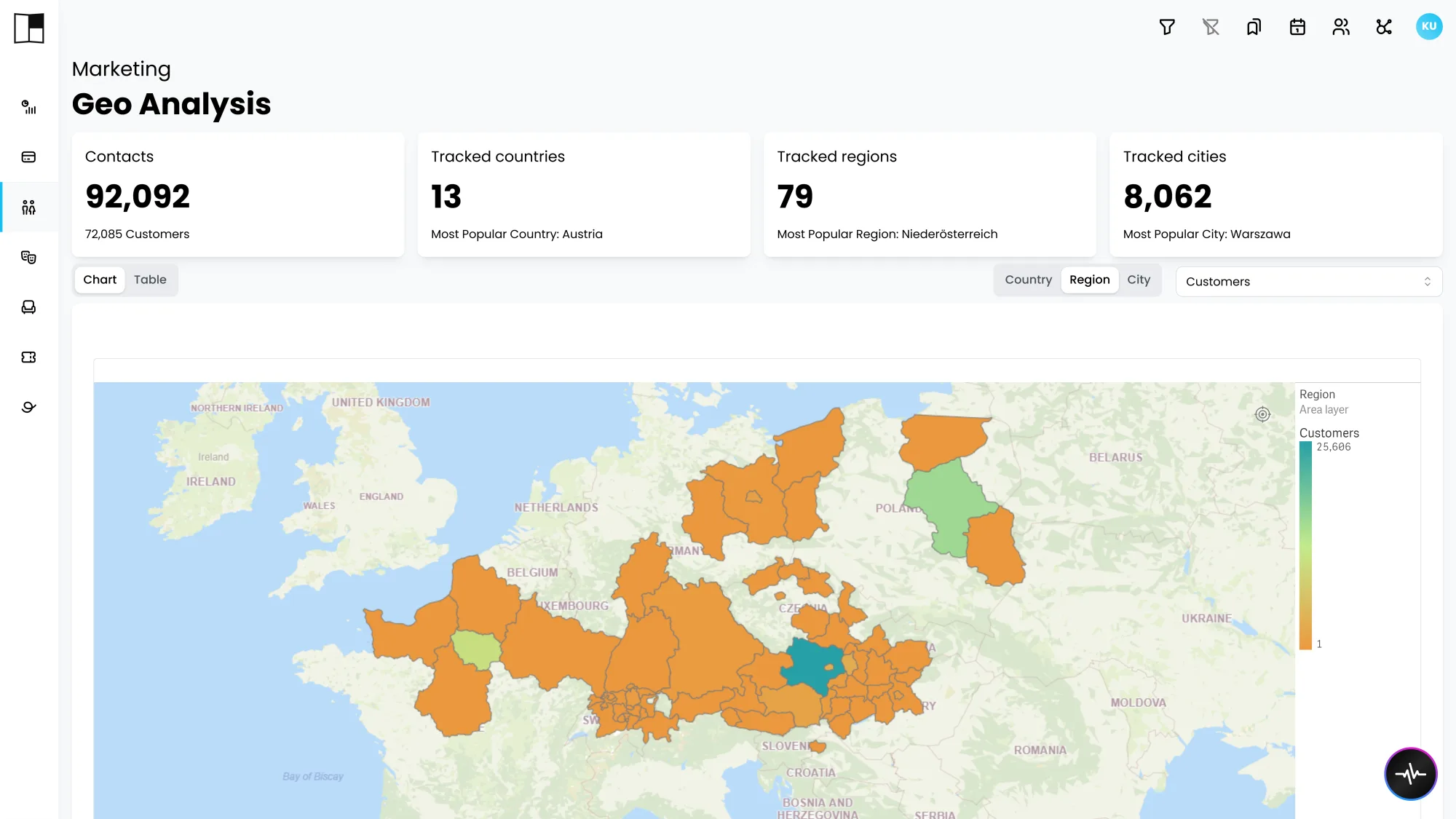Open the bookmarks icon in top bar
This screenshot has width=1456, height=819.
pos(1254,27)
